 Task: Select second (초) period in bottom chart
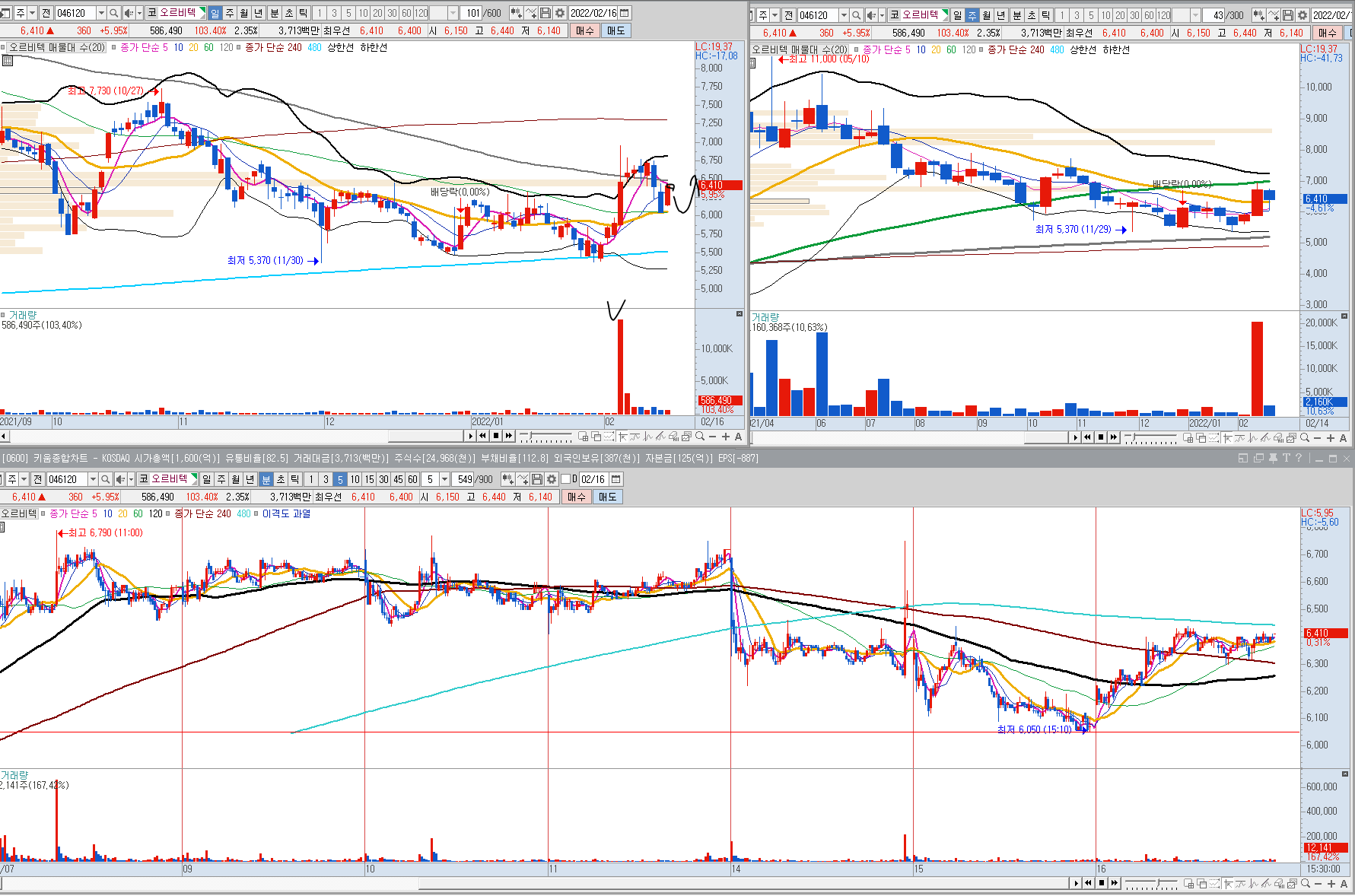(281, 479)
